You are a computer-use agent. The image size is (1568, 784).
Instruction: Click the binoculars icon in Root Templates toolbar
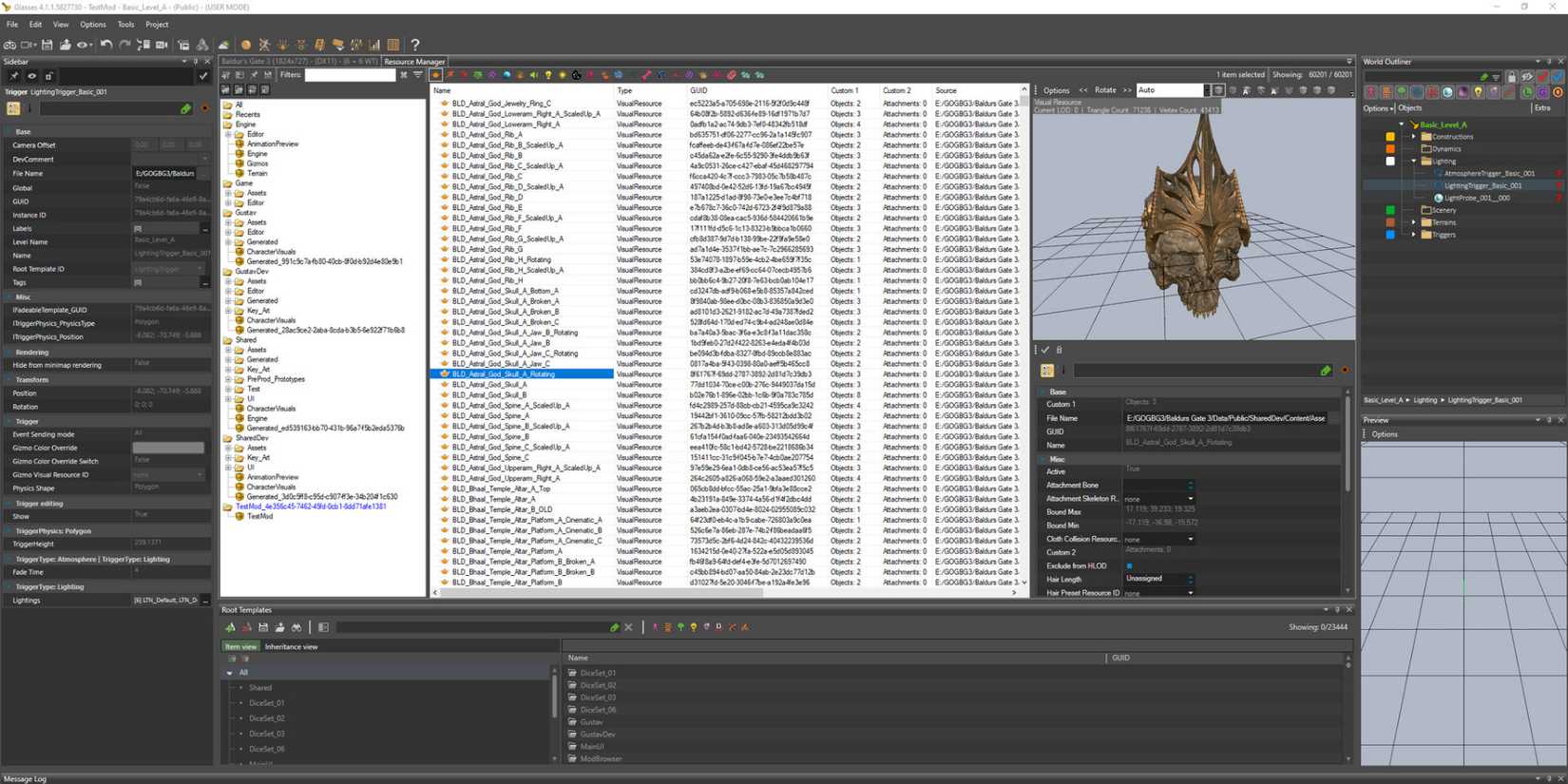pos(296,627)
